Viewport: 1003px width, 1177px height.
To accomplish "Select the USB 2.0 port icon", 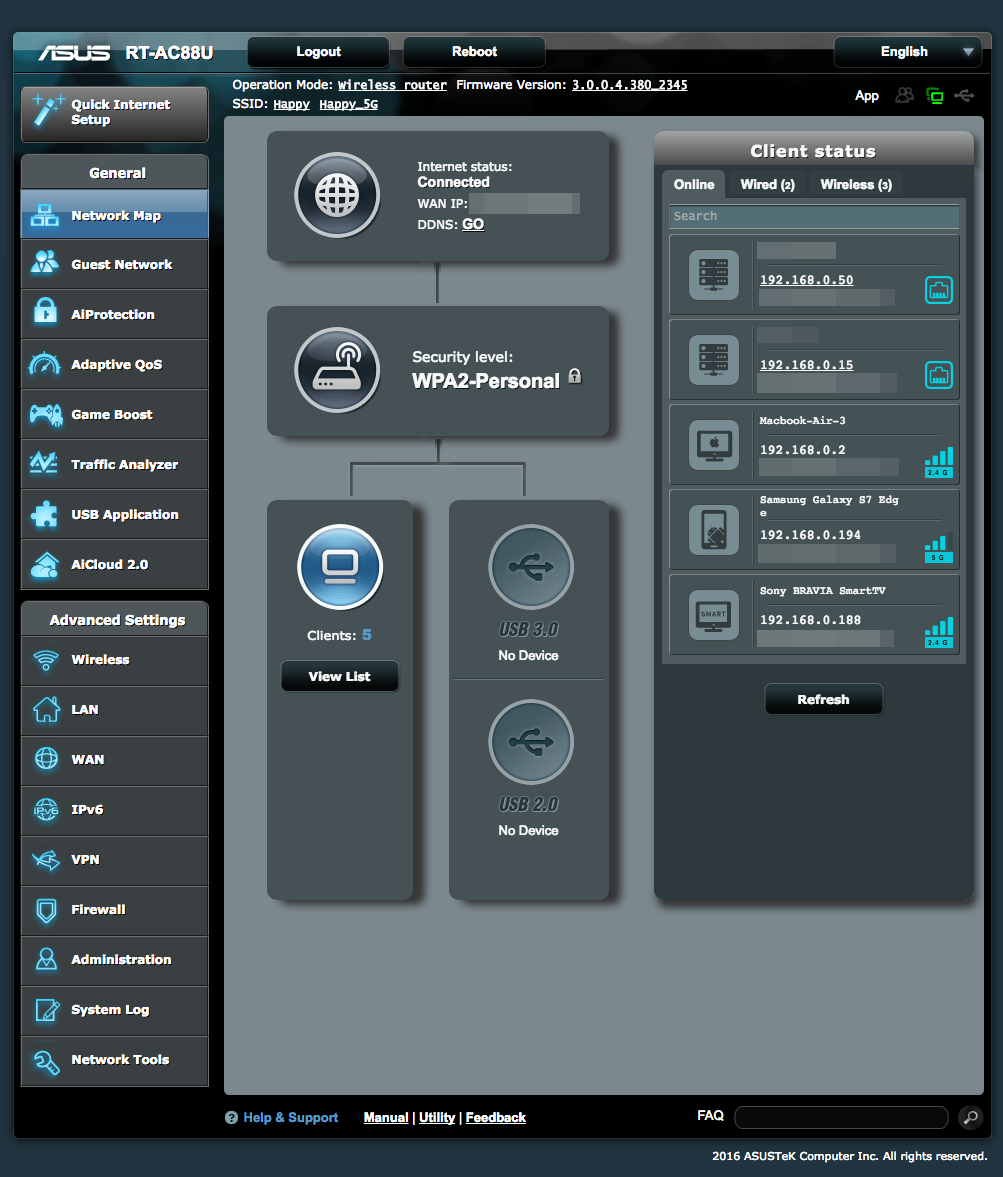I will pos(530,742).
